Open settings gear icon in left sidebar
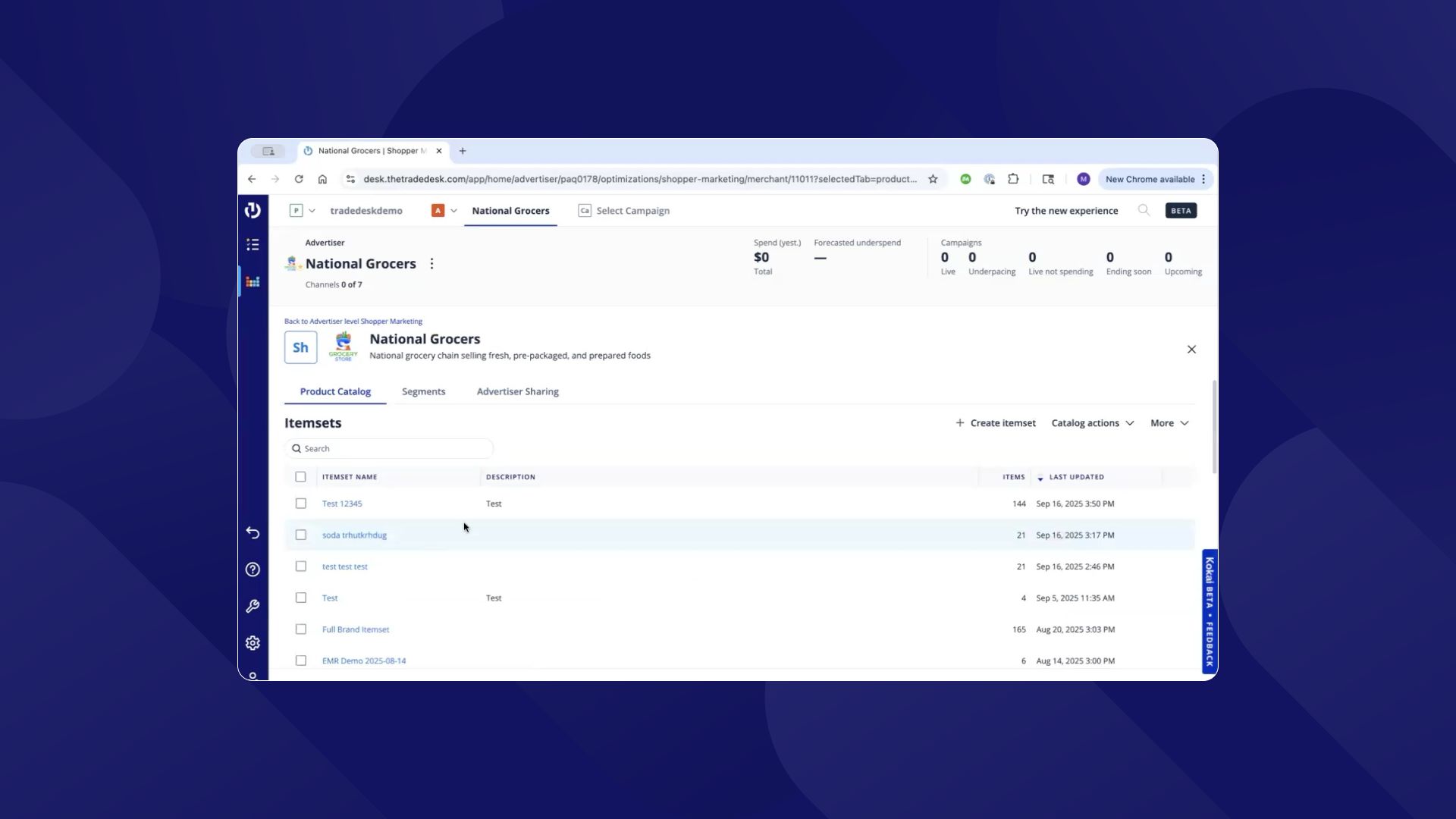1456x819 pixels. (x=253, y=643)
